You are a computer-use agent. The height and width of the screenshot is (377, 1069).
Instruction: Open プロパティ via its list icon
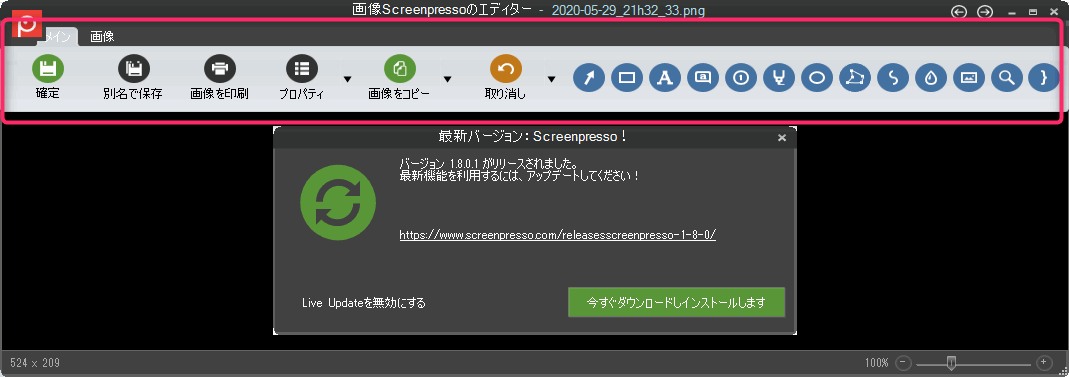click(x=302, y=68)
